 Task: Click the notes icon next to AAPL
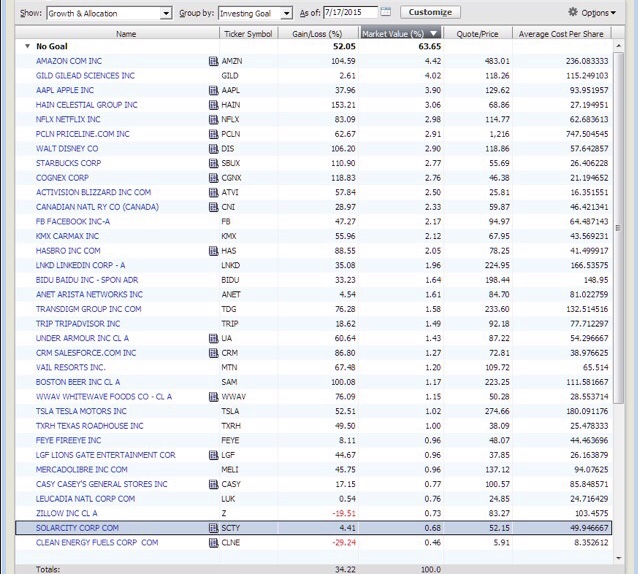click(213, 90)
